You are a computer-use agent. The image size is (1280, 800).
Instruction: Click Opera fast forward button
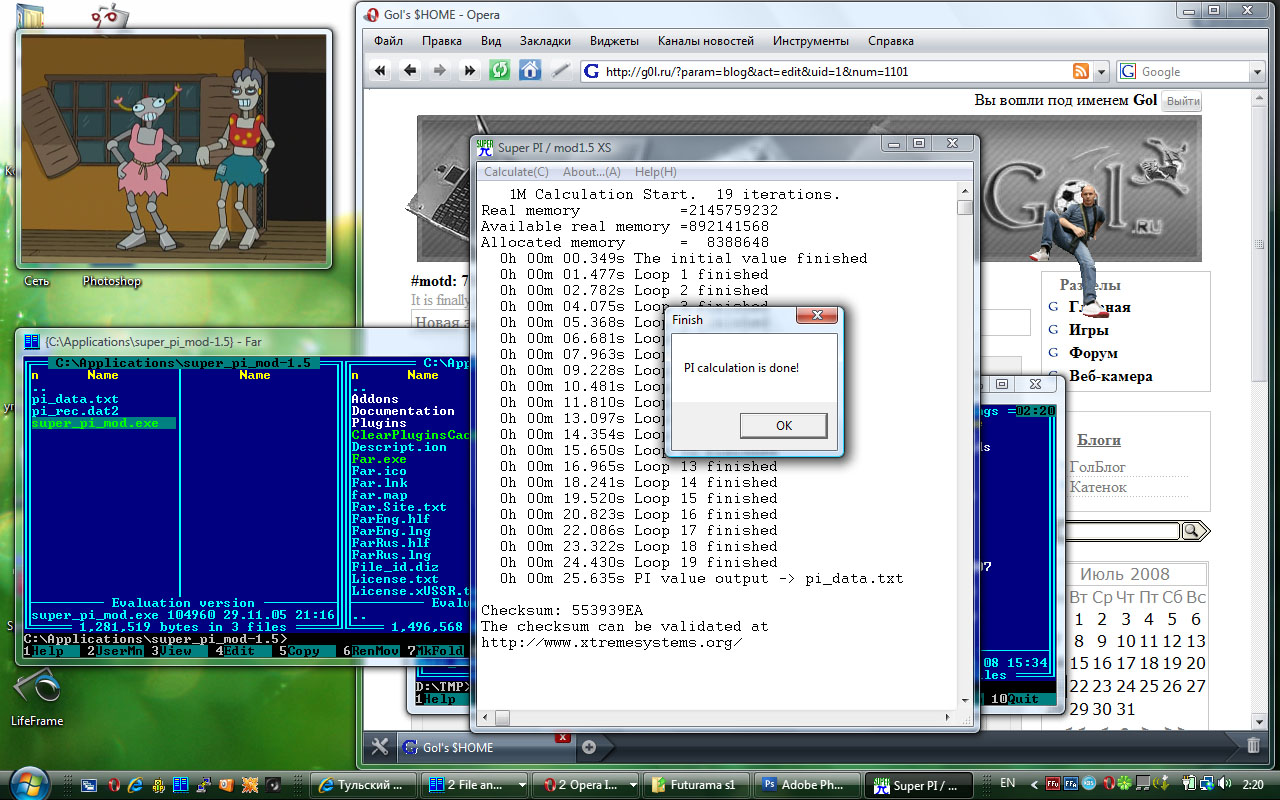pyautogui.click(x=469, y=71)
